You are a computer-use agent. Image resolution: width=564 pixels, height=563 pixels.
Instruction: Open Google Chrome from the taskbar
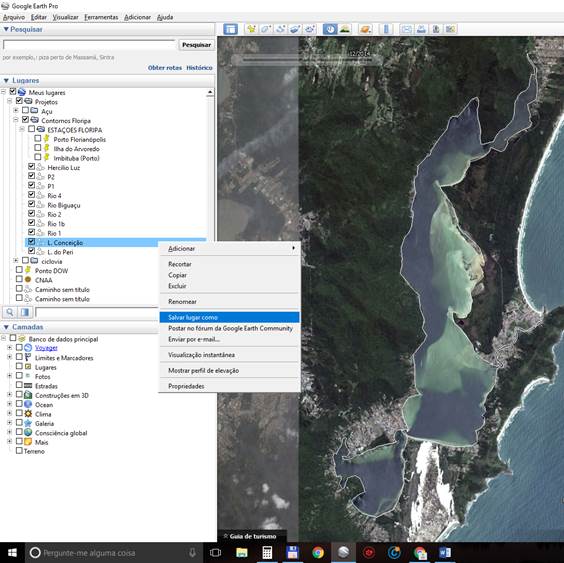pos(318,553)
